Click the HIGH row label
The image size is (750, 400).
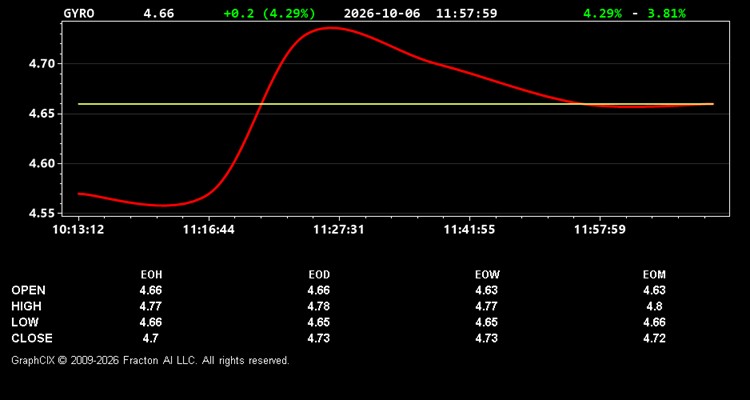coord(26,306)
